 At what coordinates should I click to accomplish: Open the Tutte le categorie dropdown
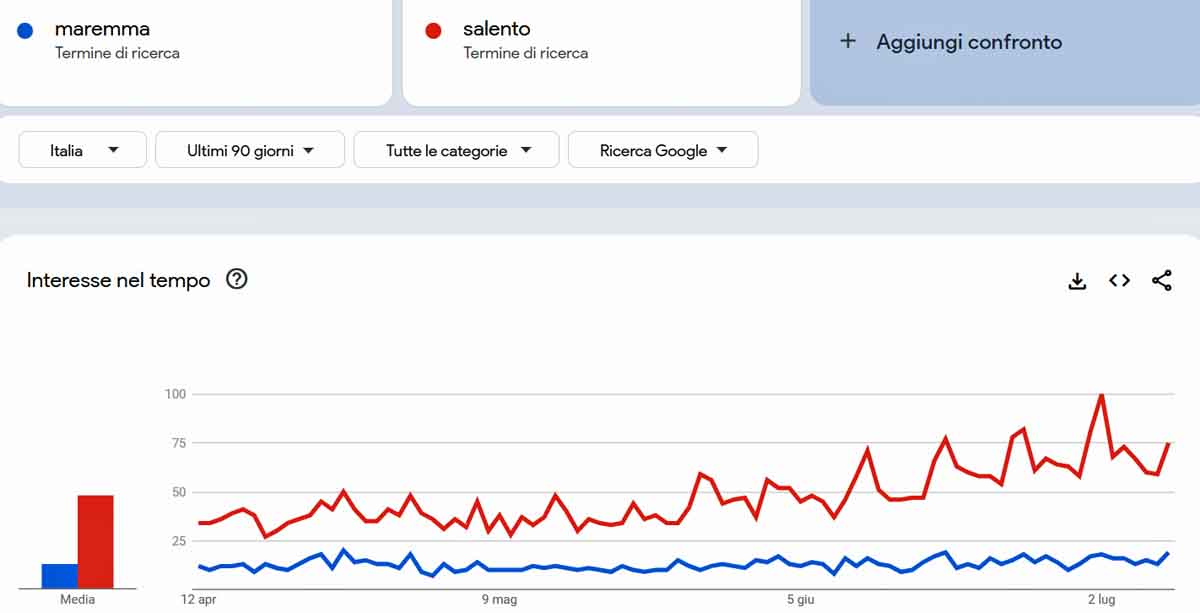(x=457, y=150)
